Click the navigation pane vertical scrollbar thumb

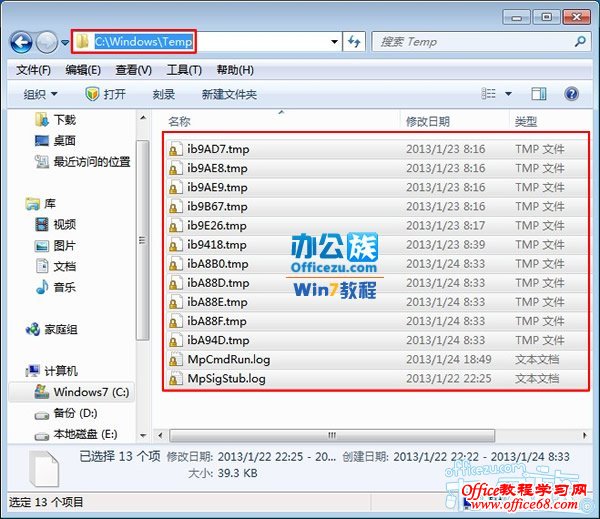pos(143,240)
